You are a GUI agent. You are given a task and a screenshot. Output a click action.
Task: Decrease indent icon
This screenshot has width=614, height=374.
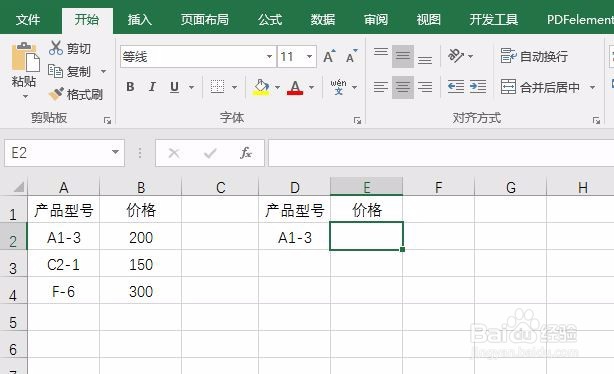(x=456, y=87)
